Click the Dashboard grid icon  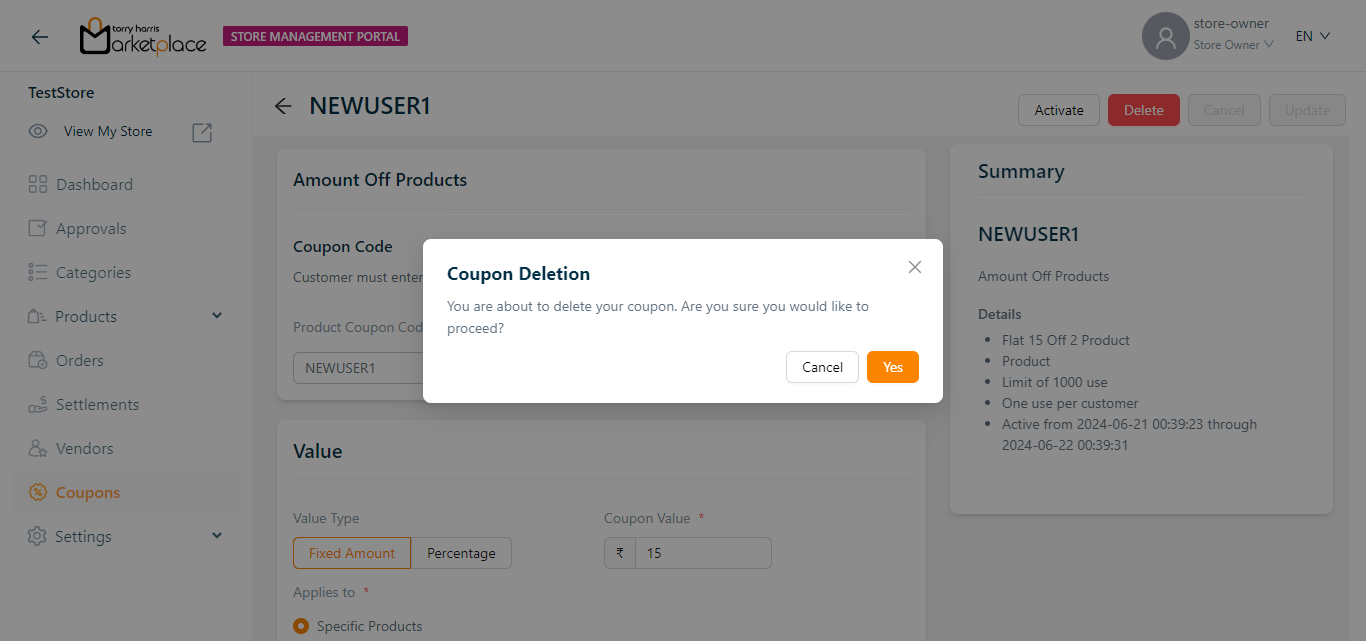(x=38, y=184)
